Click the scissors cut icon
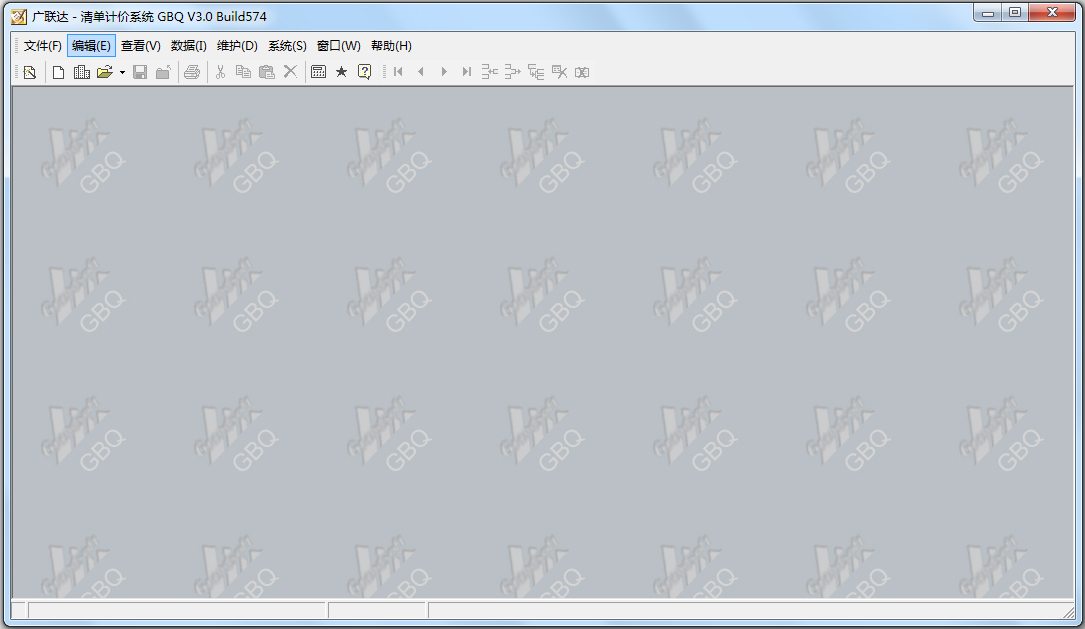Screen dimensions: 1085x629 221,72
